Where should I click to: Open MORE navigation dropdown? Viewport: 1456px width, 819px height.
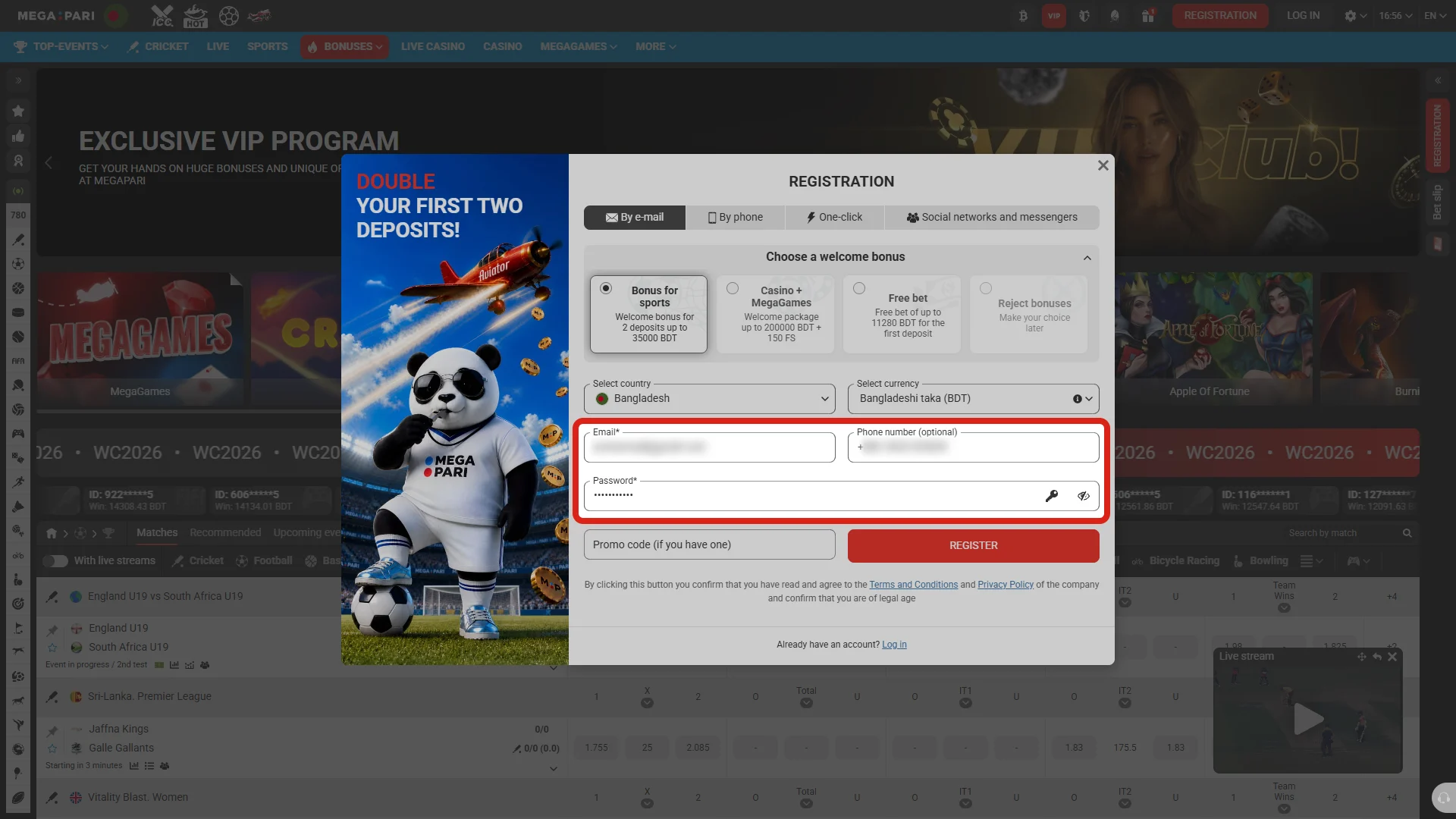pyautogui.click(x=656, y=46)
